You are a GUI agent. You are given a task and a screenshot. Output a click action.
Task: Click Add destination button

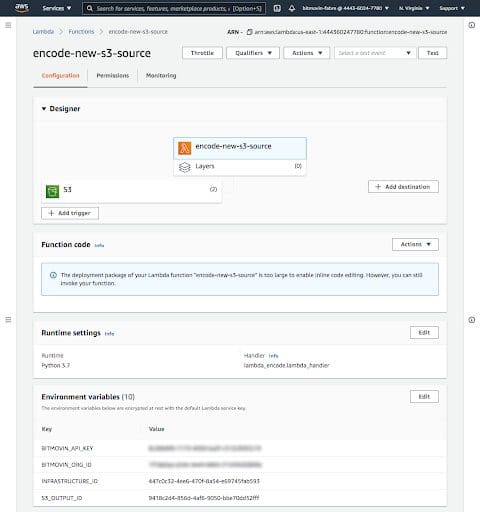[x=403, y=187]
